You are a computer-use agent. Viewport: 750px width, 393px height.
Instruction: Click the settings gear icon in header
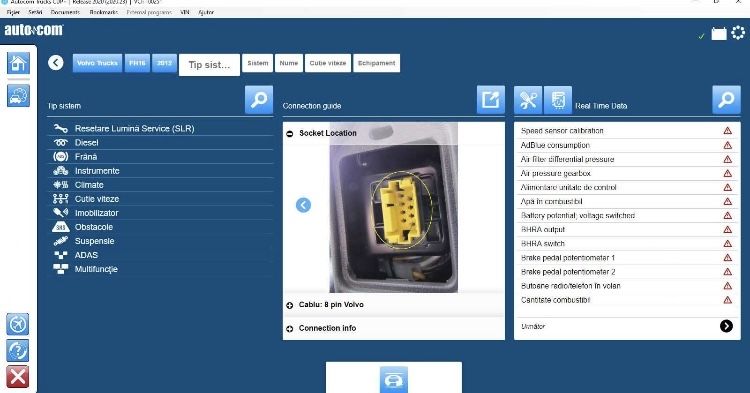[x=739, y=33]
